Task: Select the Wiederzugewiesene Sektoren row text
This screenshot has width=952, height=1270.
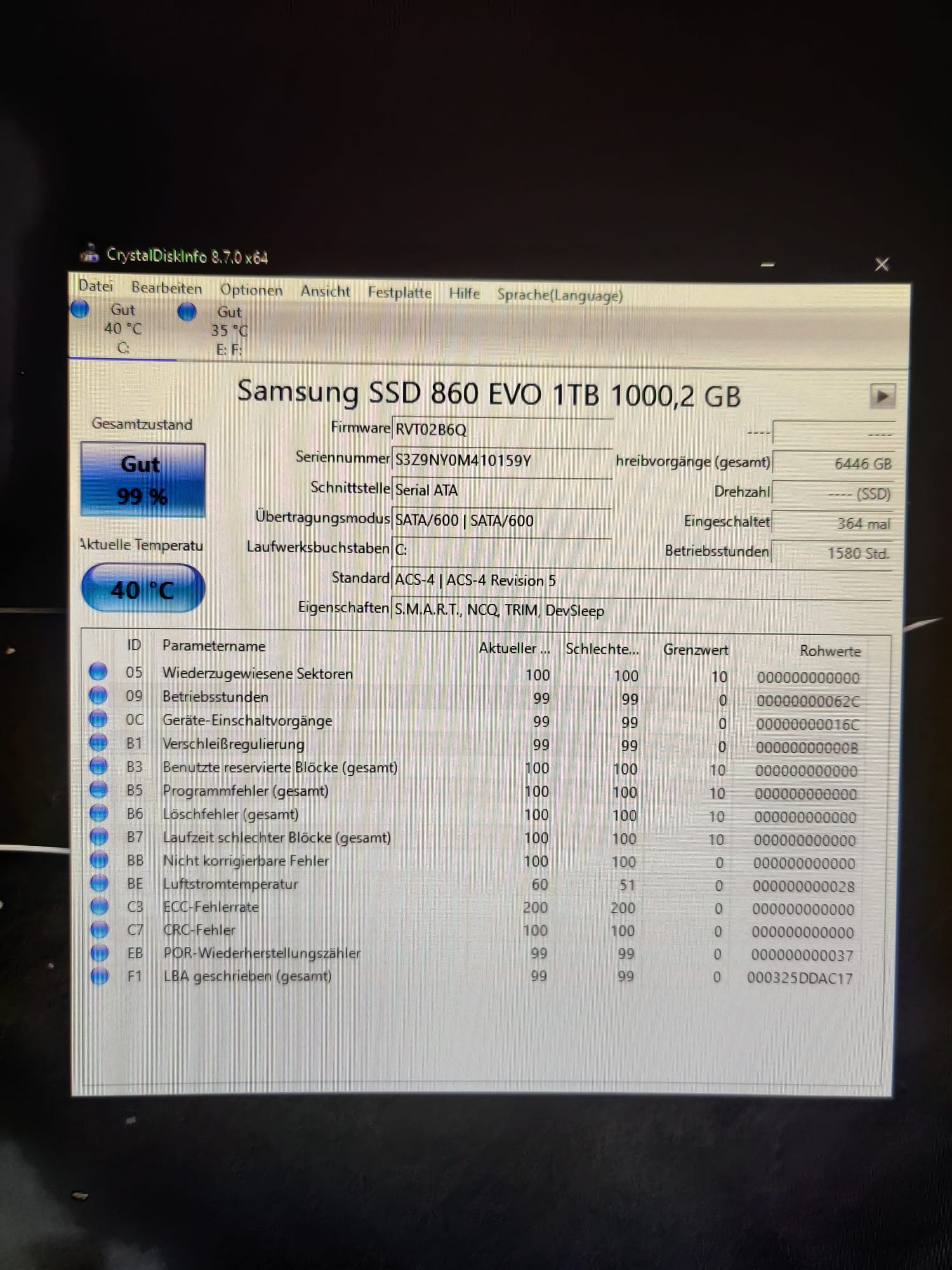Action: point(257,673)
